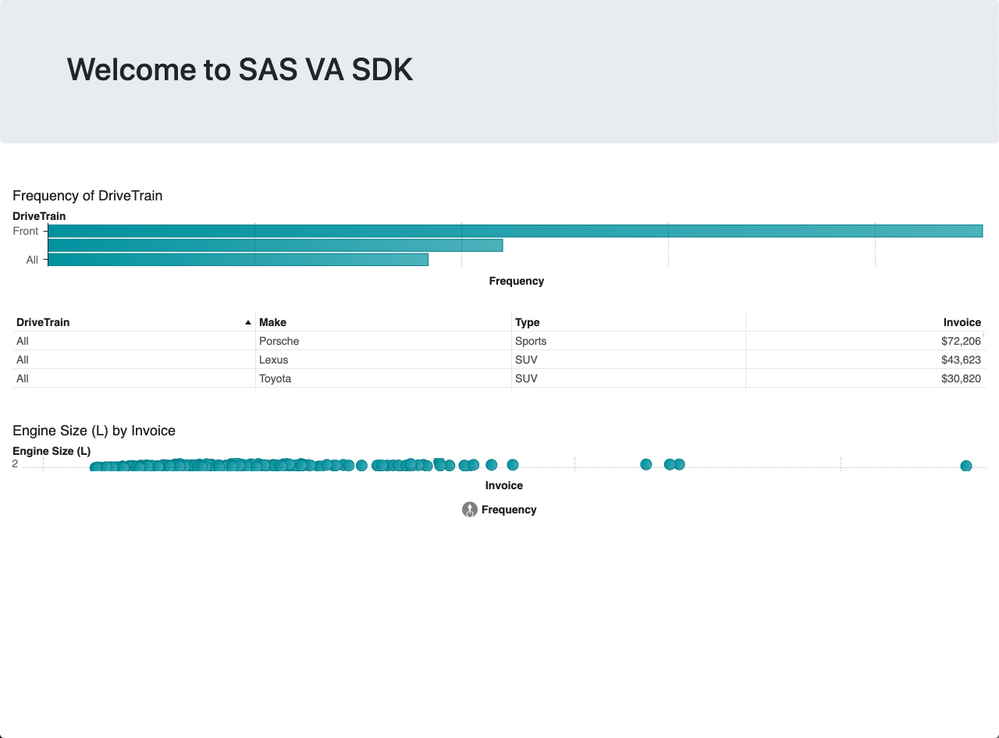The image size is (999, 738).
Task: Select the Porsche row in the table
Action: click(279, 341)
